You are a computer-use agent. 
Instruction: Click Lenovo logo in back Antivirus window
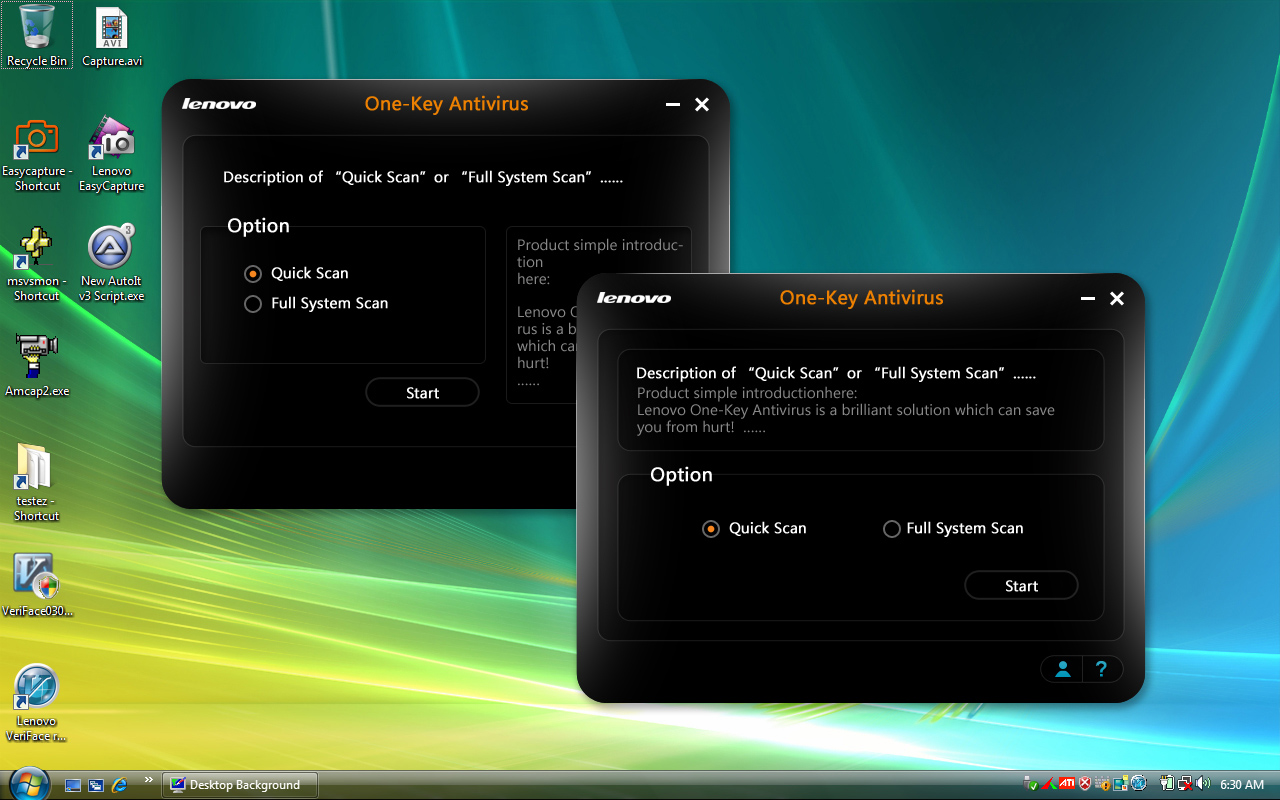[x=219, y=104]
